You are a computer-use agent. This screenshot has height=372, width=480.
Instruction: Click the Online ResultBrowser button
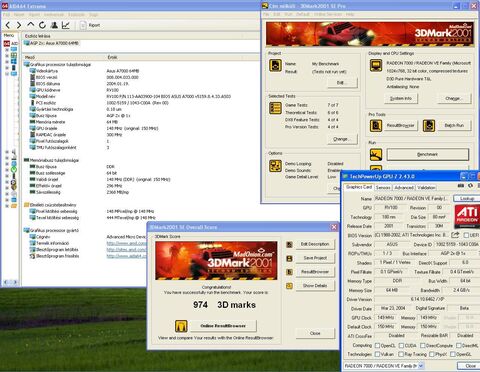223,326
